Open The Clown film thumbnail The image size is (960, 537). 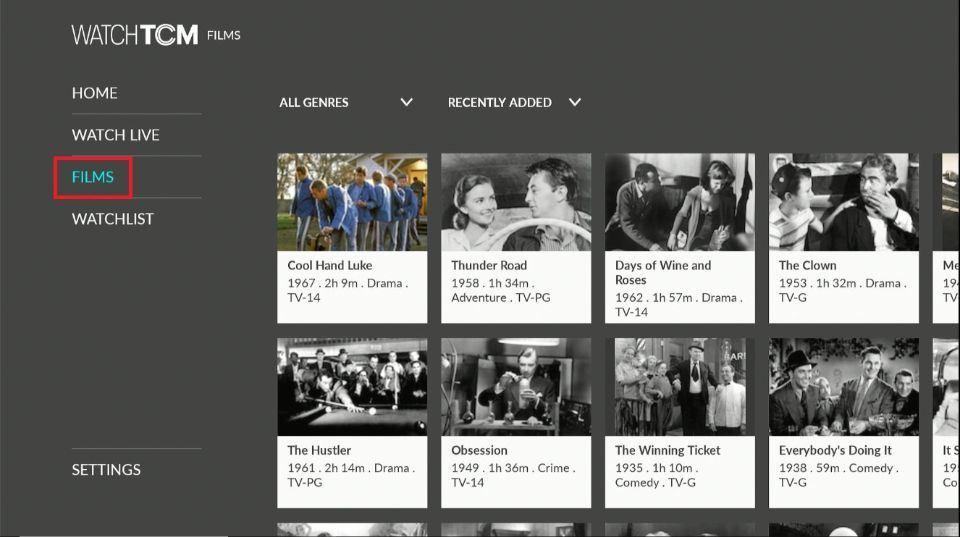844,202
